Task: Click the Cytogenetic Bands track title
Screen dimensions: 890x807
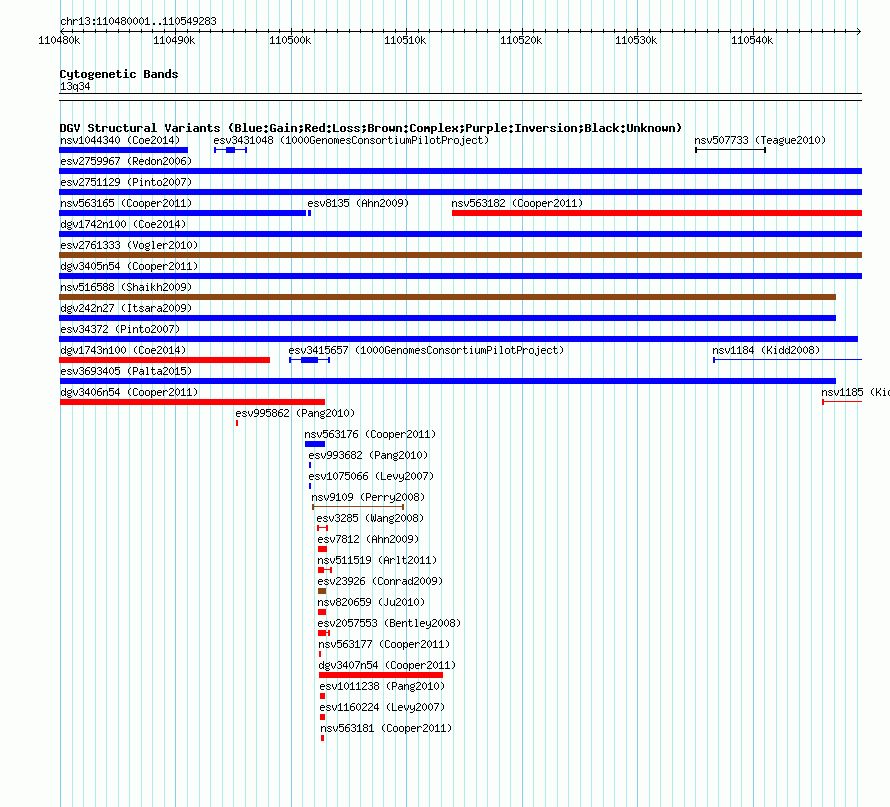Action: [119, 74]
